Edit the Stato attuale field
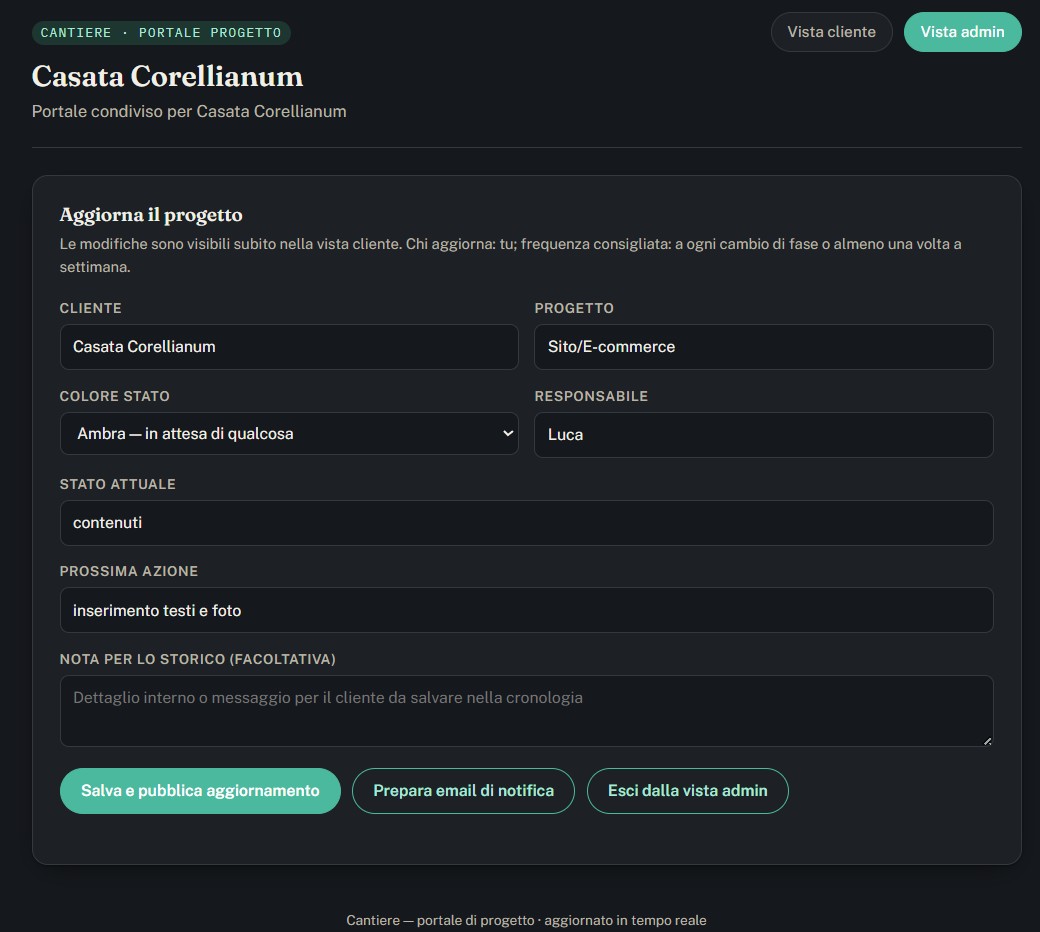1040x932 pixels. pyautogui.click(x=527, y=523)
